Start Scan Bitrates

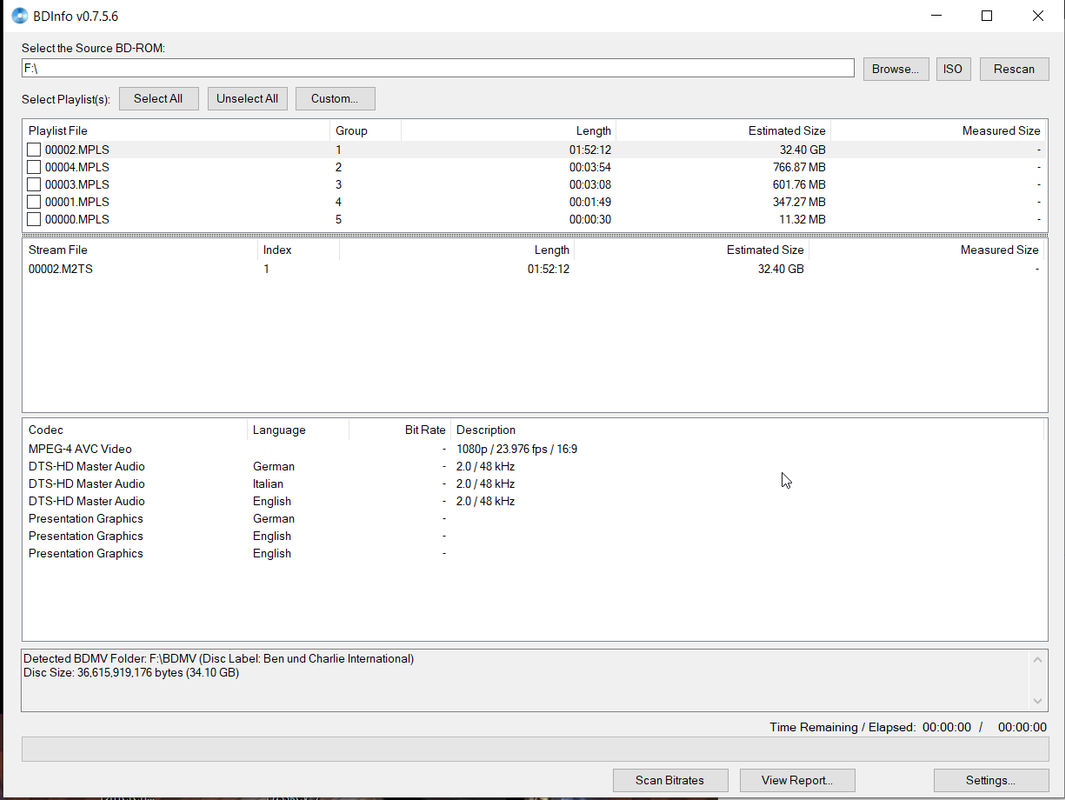pyautogui.click(x=670, y=780)
